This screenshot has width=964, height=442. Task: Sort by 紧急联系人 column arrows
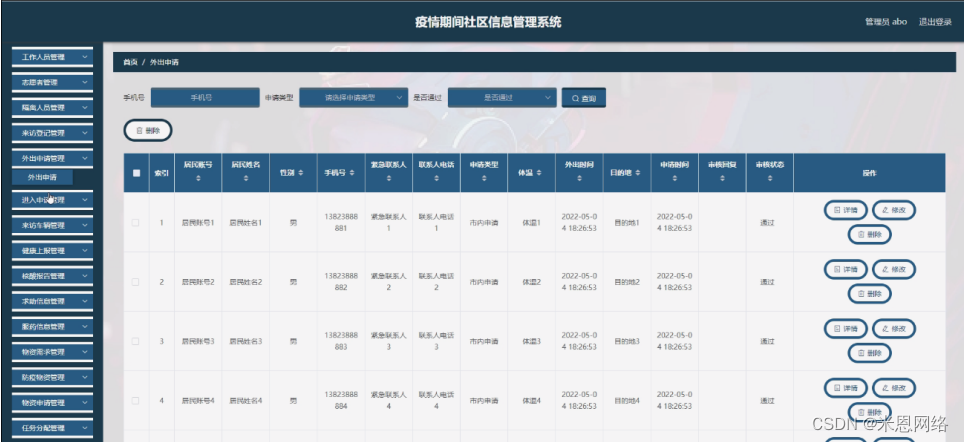(x=389, y=178)
